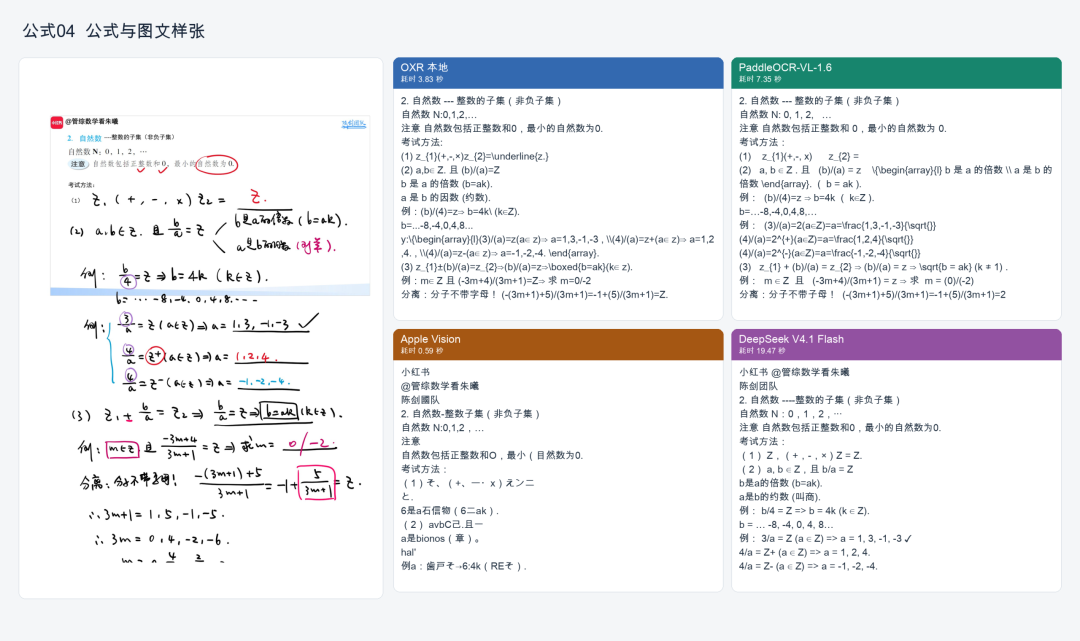Click the standalone 注意 line in Apple Vision
Screen dimensions: 1080x641
(x=411, y=441)
